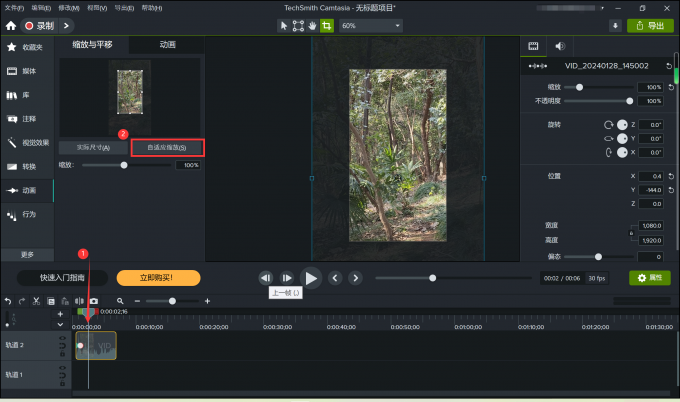This screenshot has height=402, width=680.
Task: Activate the Pan hand tool
Action: coord(312,26)
